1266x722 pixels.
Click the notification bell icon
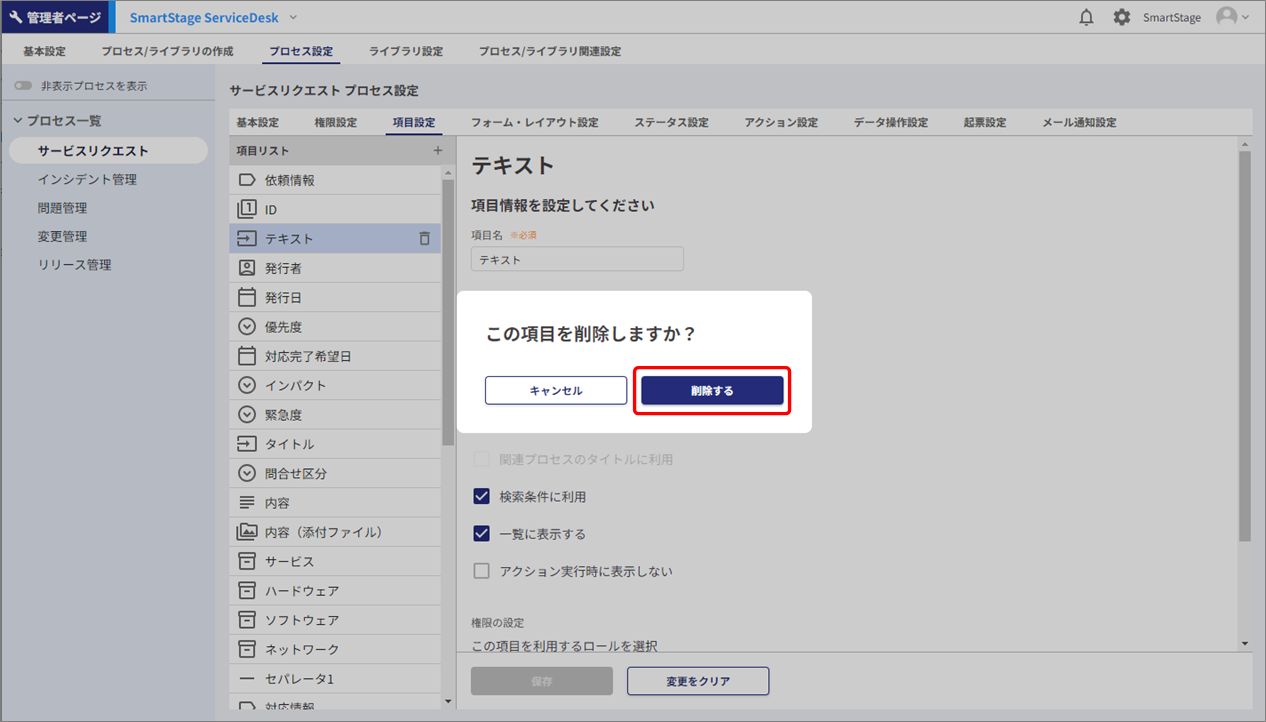(x=1086, y=17)
